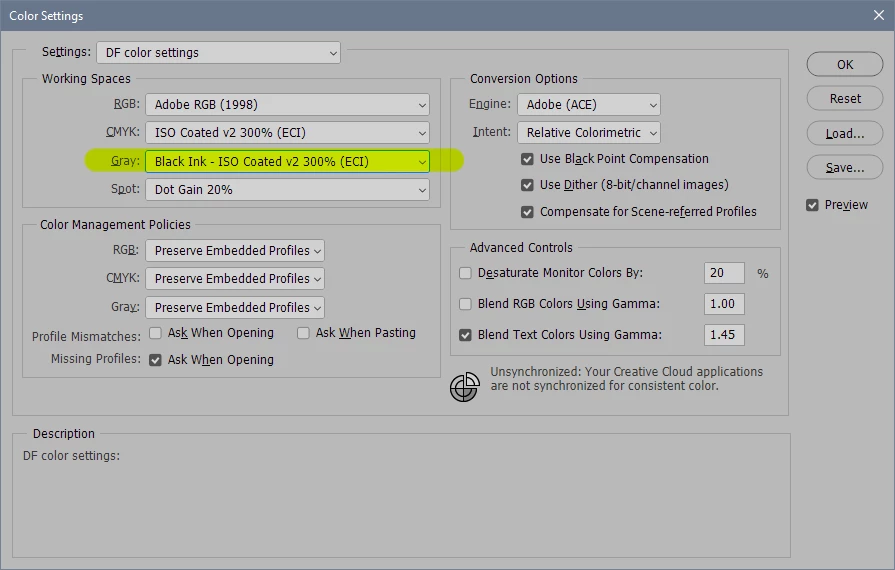Viewport: 895px width, 570px height.
Task: Toggle Compensate for Scene-referred Profiles
Action: click(527, 212)
